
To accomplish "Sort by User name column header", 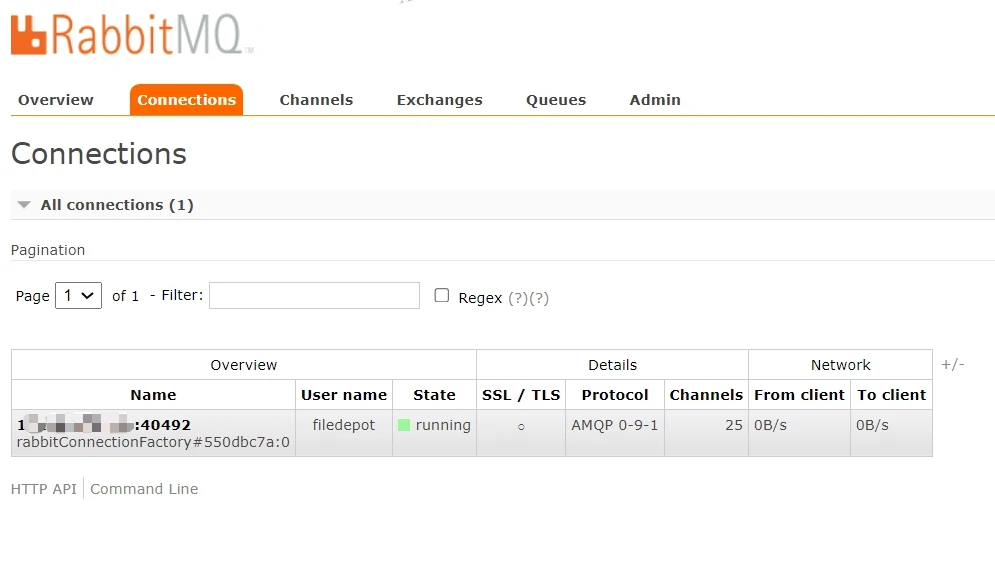I will pos(343,395).
